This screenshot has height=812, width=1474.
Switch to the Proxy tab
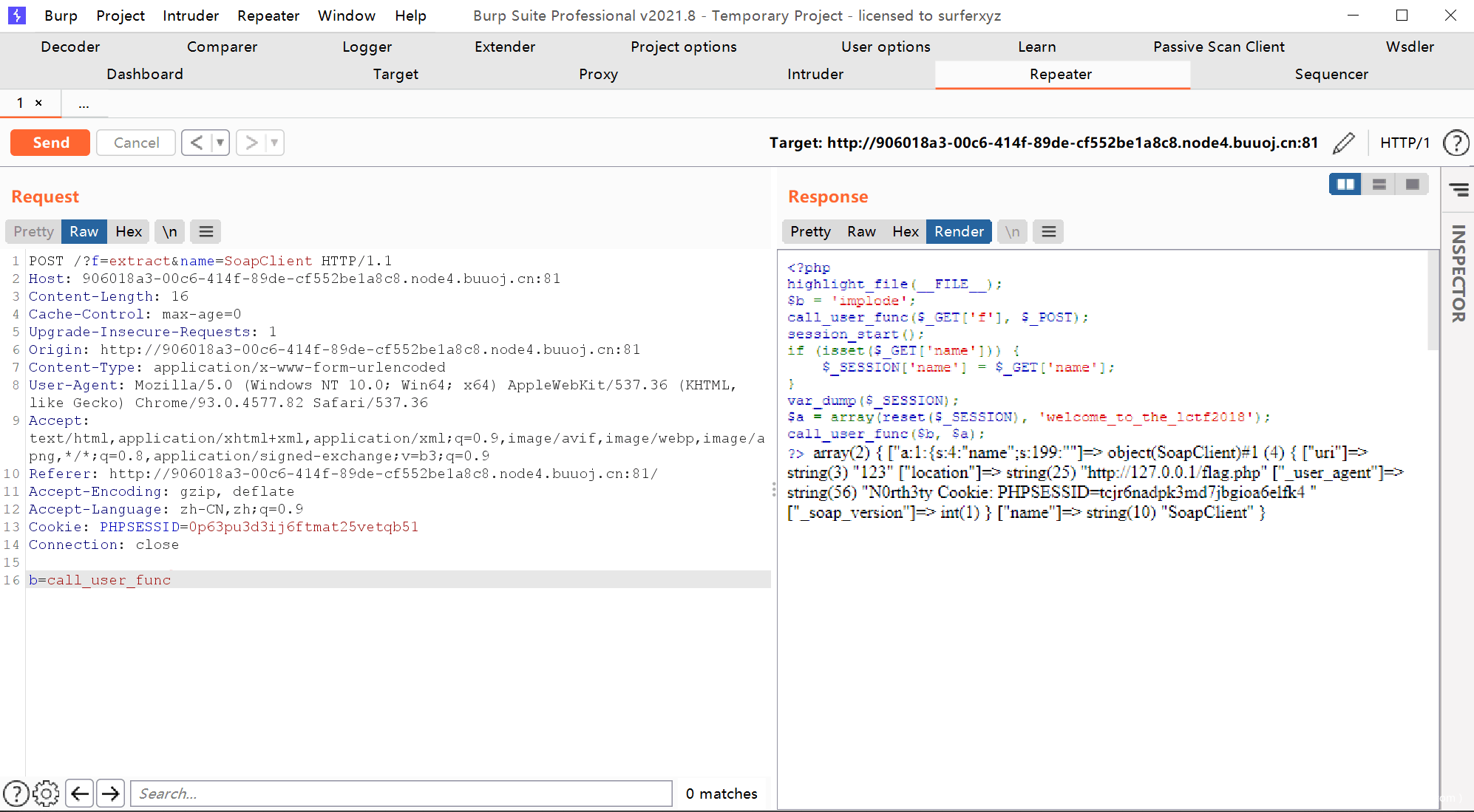598,74
